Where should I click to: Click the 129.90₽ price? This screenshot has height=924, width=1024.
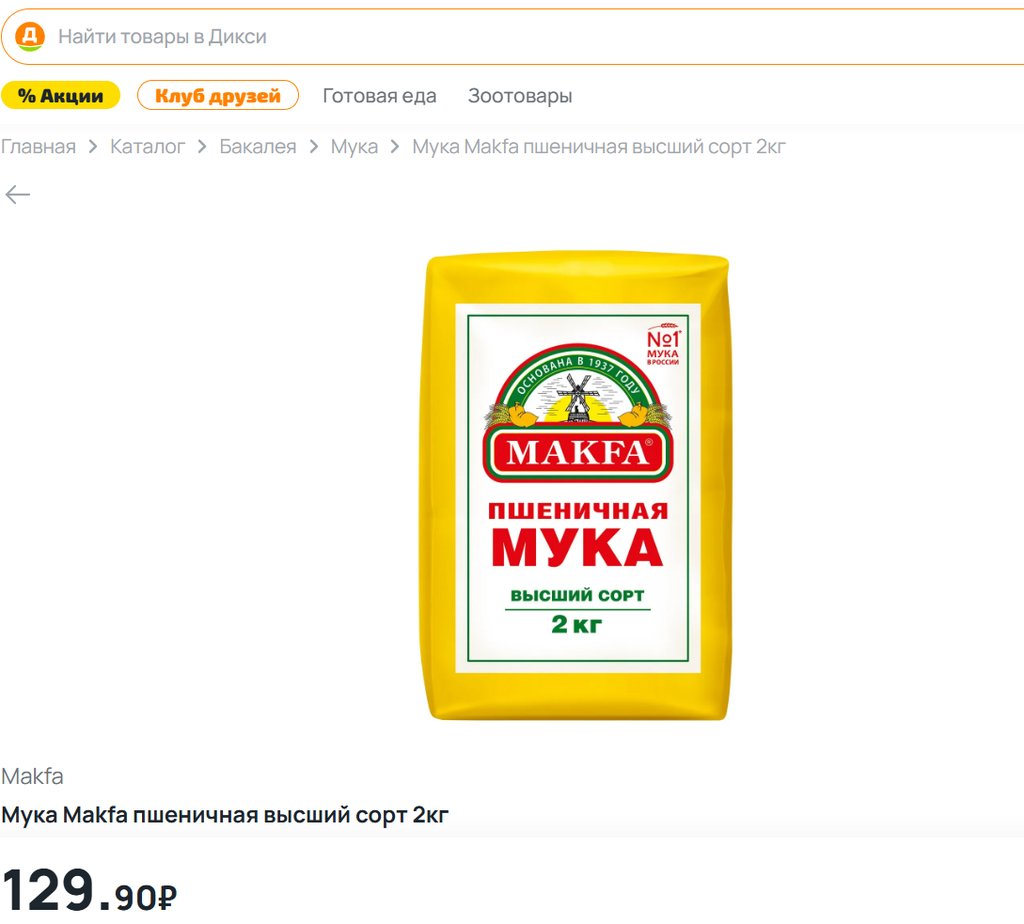point(90,889)
